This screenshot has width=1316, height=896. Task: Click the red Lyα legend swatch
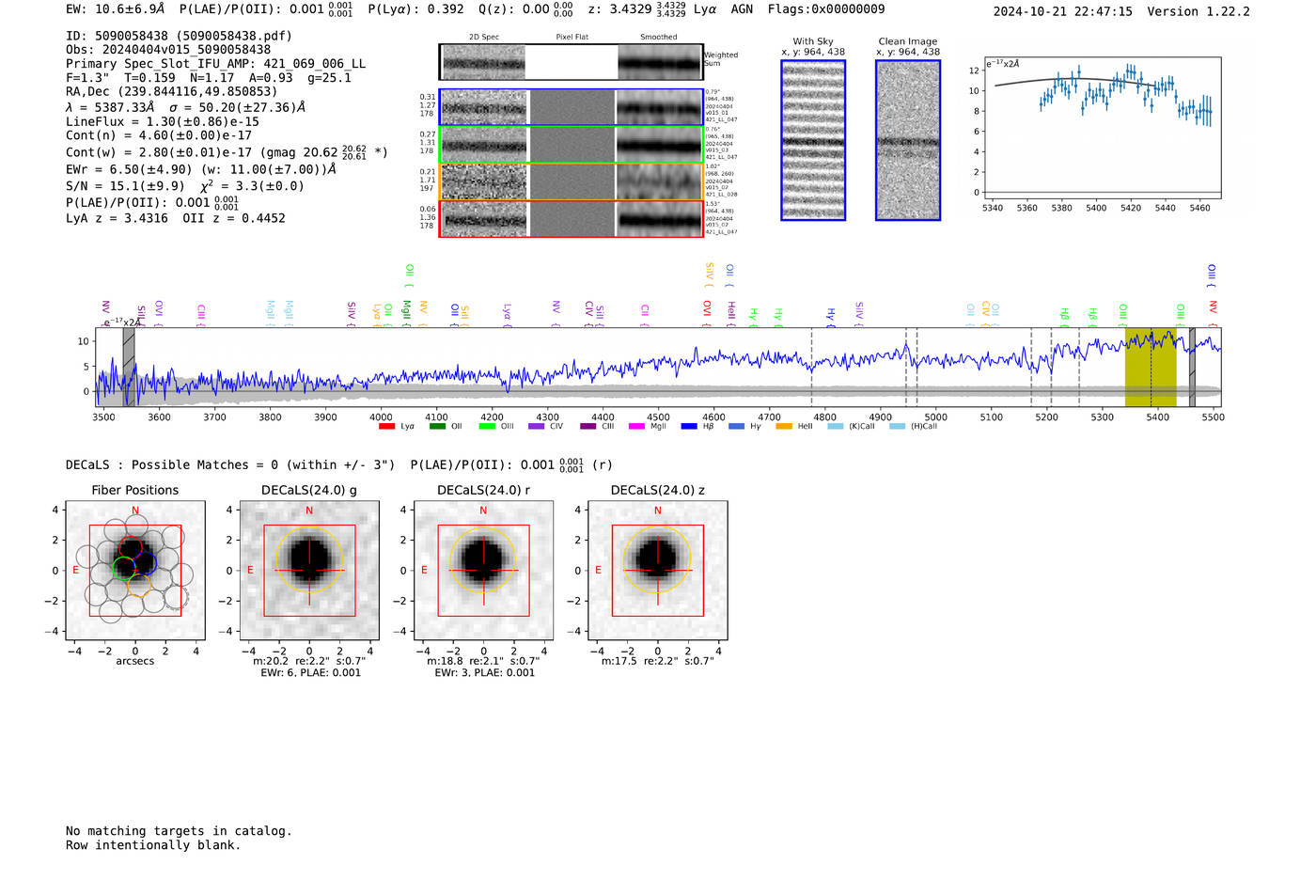tap(386, 427)
